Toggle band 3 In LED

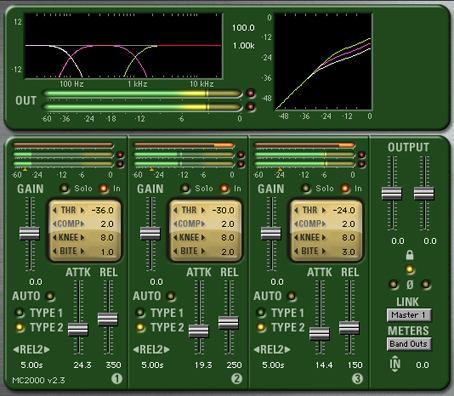pos(345,189)
